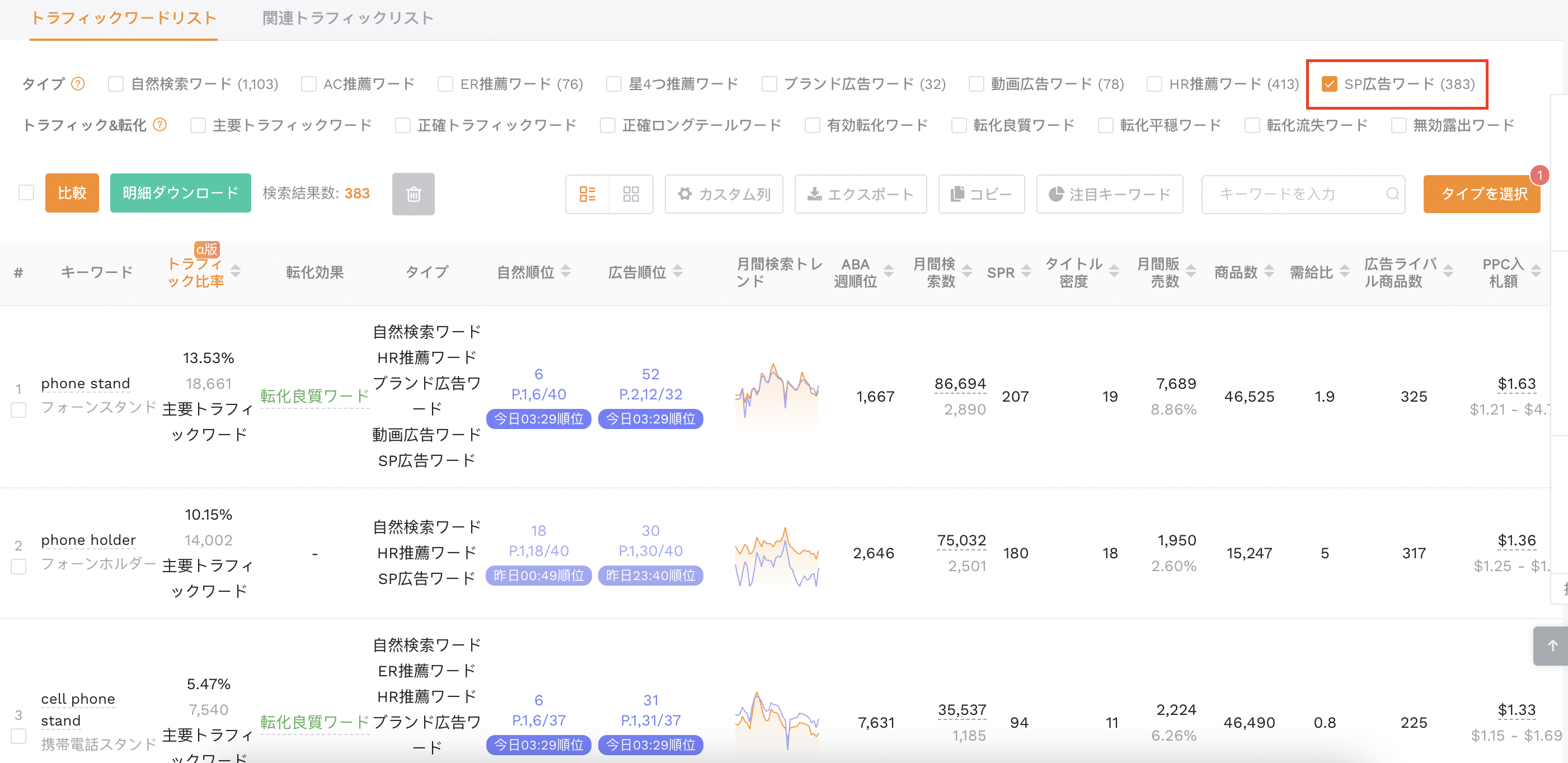Sort by トラフィック比率 column
This screenshot has height=763, width=1568.
tap(236, 271)
